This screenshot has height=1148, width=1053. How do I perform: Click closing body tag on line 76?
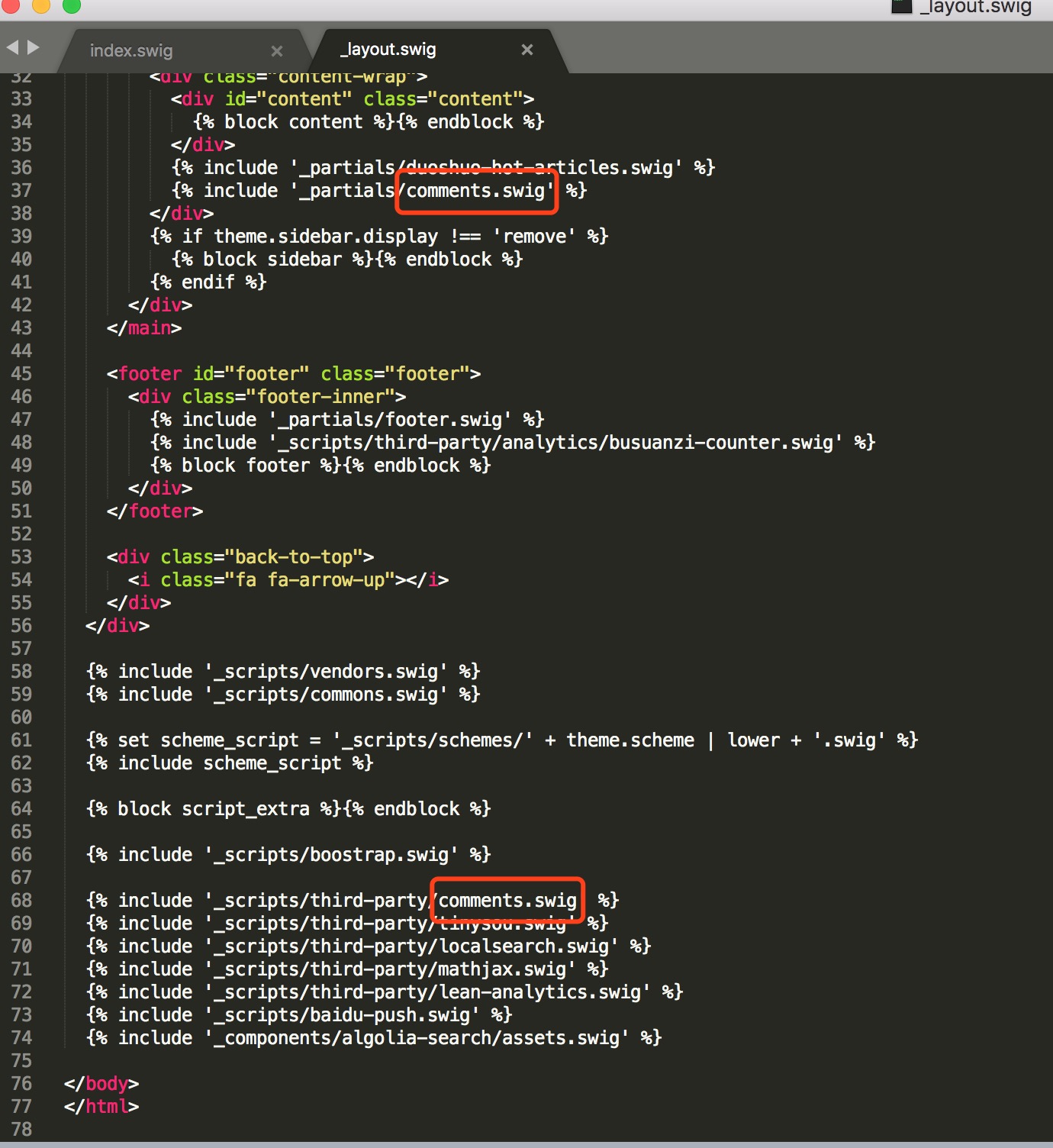click(x=101, y=1084)
